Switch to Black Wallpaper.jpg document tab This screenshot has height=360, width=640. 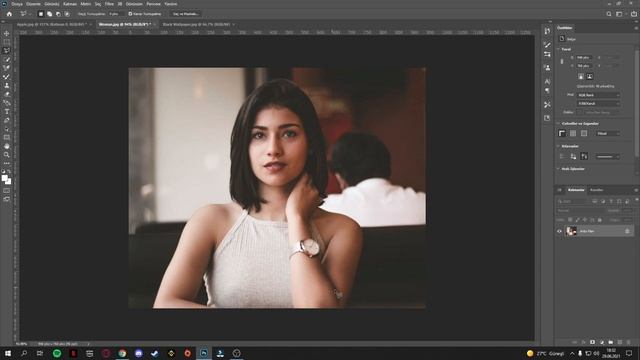tap(196, 24)
